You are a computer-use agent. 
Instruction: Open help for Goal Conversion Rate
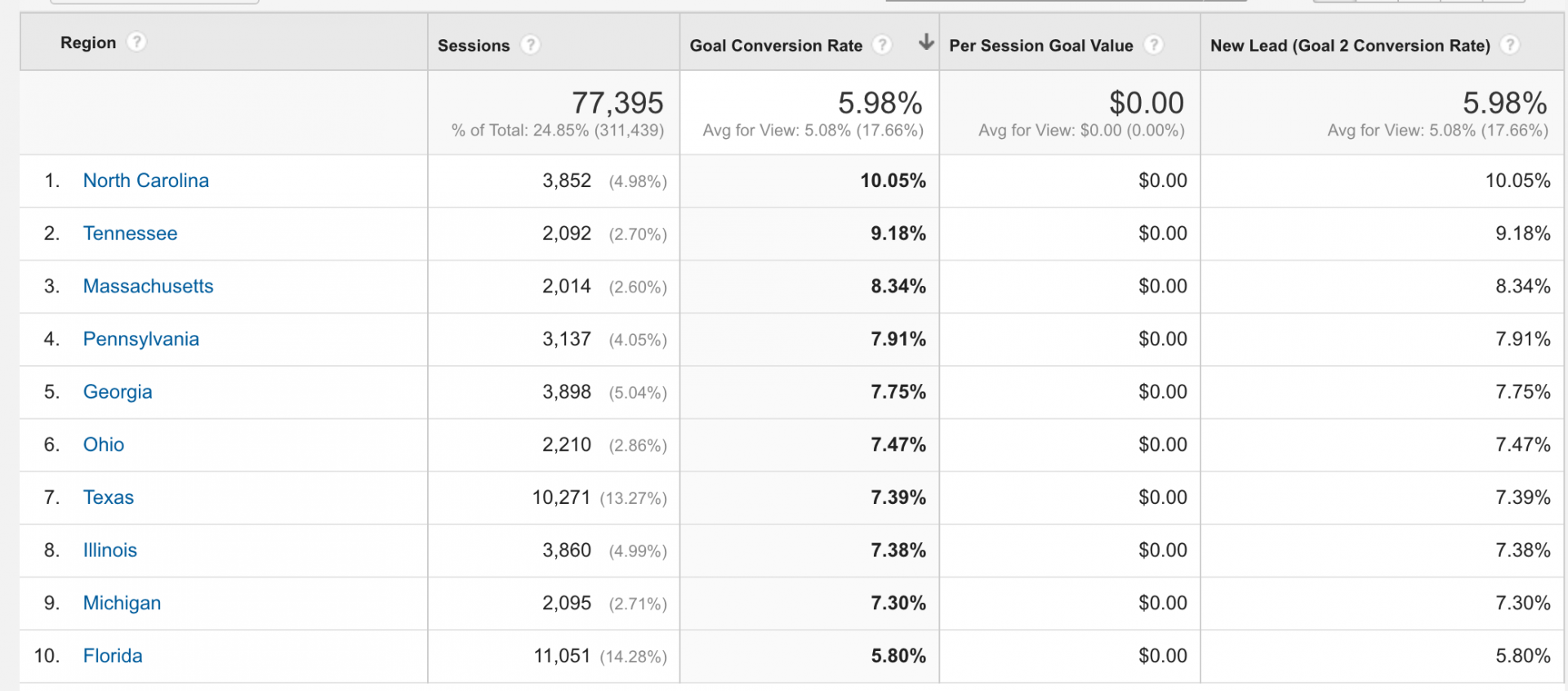coord(882,45)
